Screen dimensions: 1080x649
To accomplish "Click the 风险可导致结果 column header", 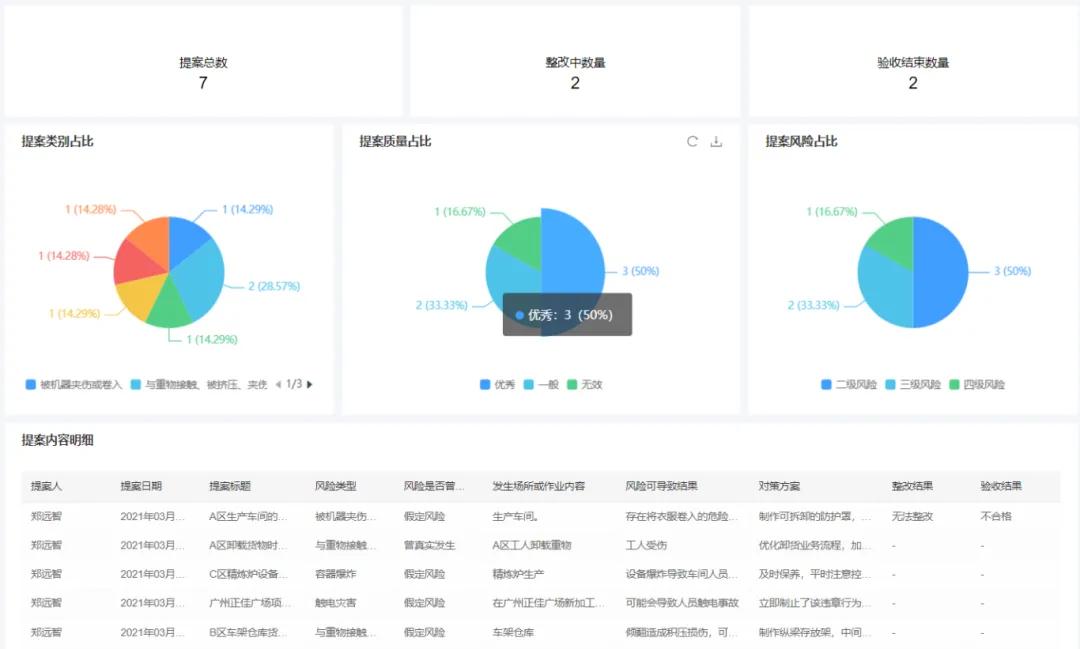I will 661,486.
